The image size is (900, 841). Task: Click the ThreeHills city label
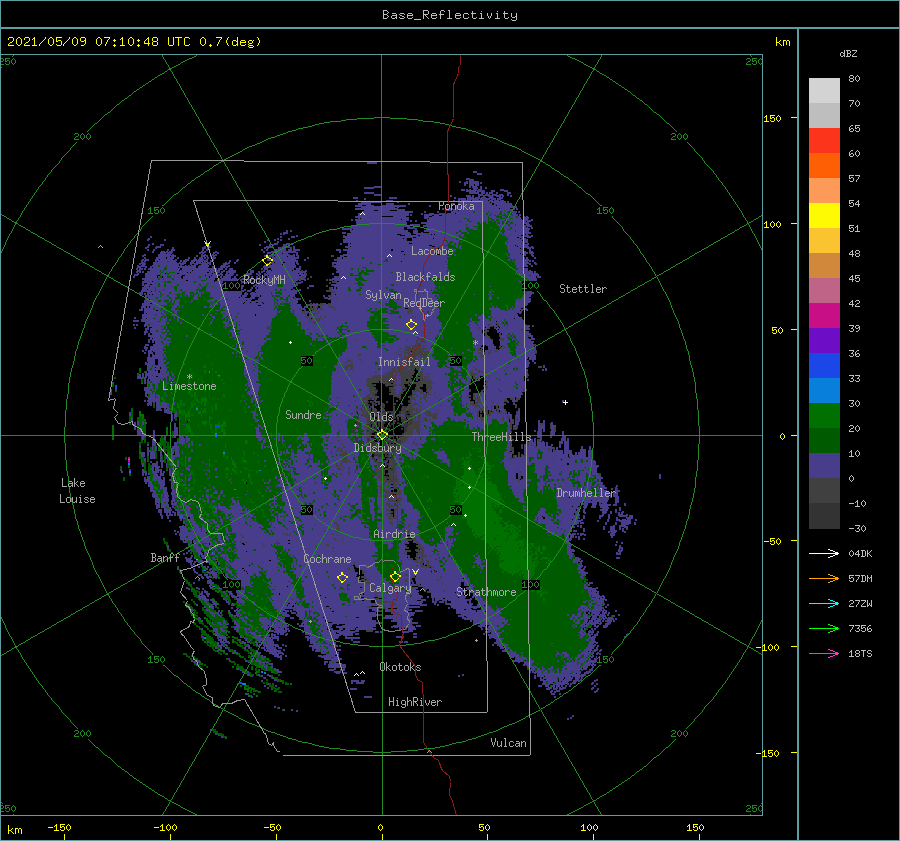(502, 437)
